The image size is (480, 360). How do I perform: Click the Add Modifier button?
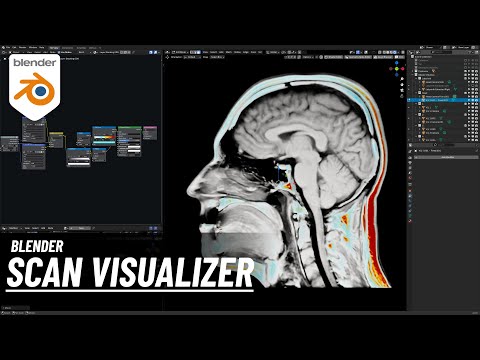pyautogui.click(x=445, y=157)
